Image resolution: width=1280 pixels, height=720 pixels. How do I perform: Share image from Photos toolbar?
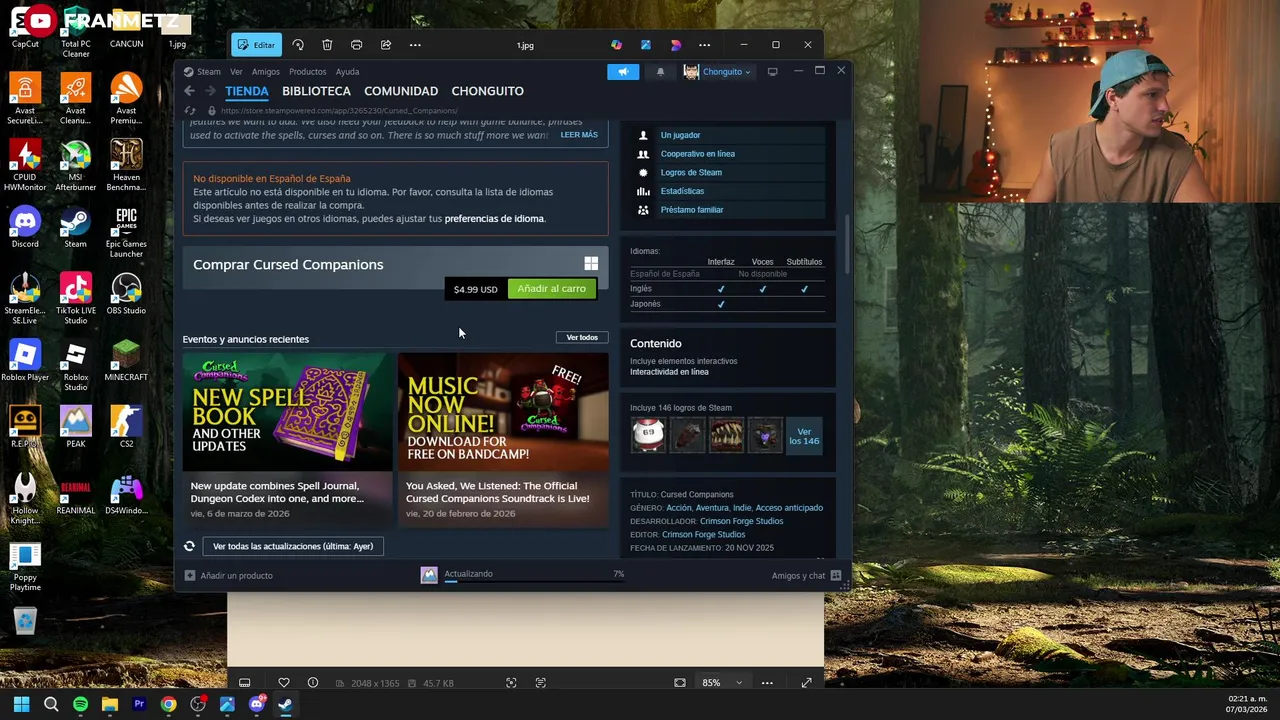[x=386, y=45]
